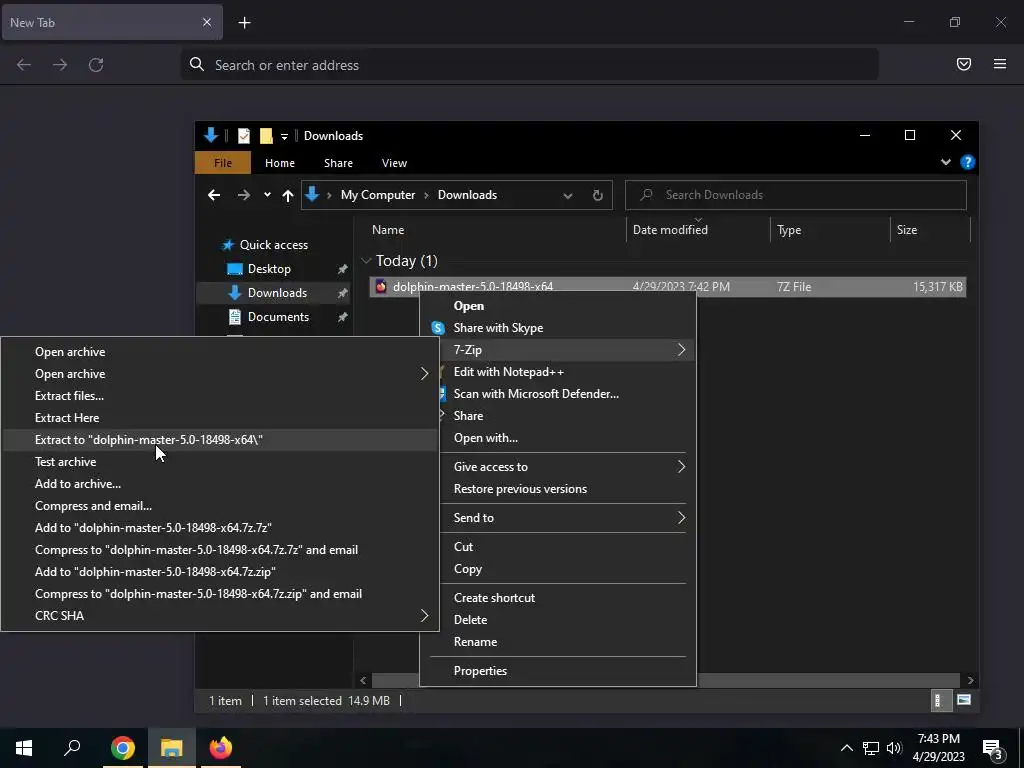Click the Firefox back arrow icon
The image size is (1024, 768).
point(24,65)
